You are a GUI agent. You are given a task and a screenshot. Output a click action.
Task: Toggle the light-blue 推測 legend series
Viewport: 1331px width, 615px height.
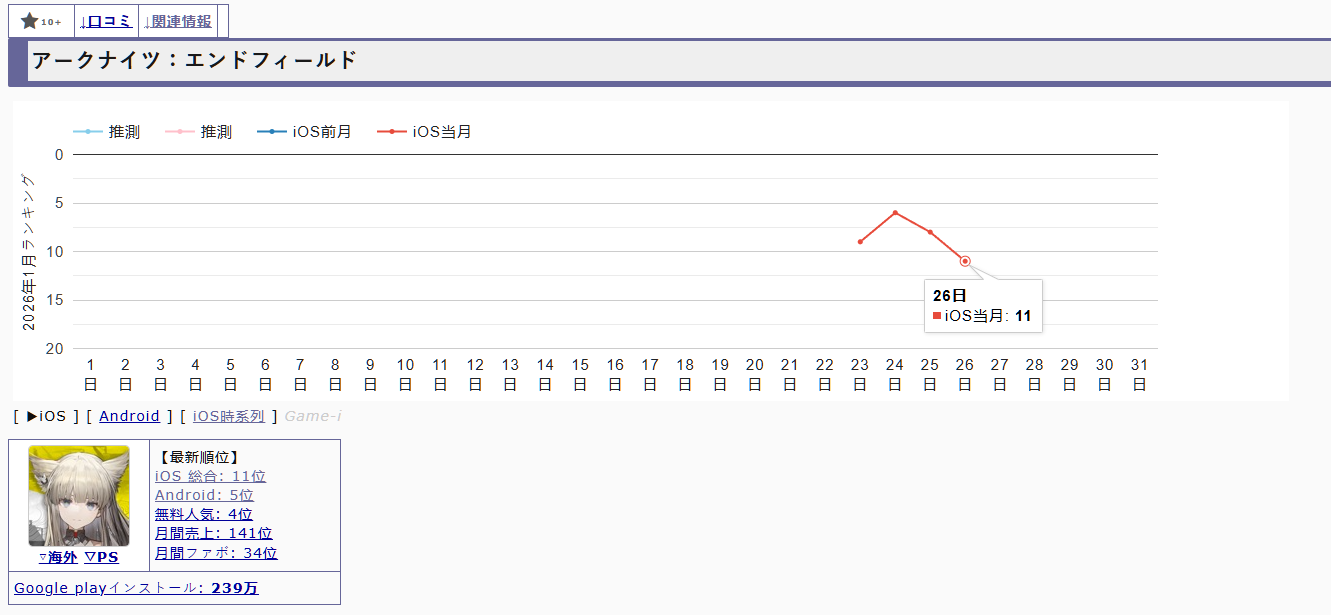pyautogui.click(x=106, y=132)
